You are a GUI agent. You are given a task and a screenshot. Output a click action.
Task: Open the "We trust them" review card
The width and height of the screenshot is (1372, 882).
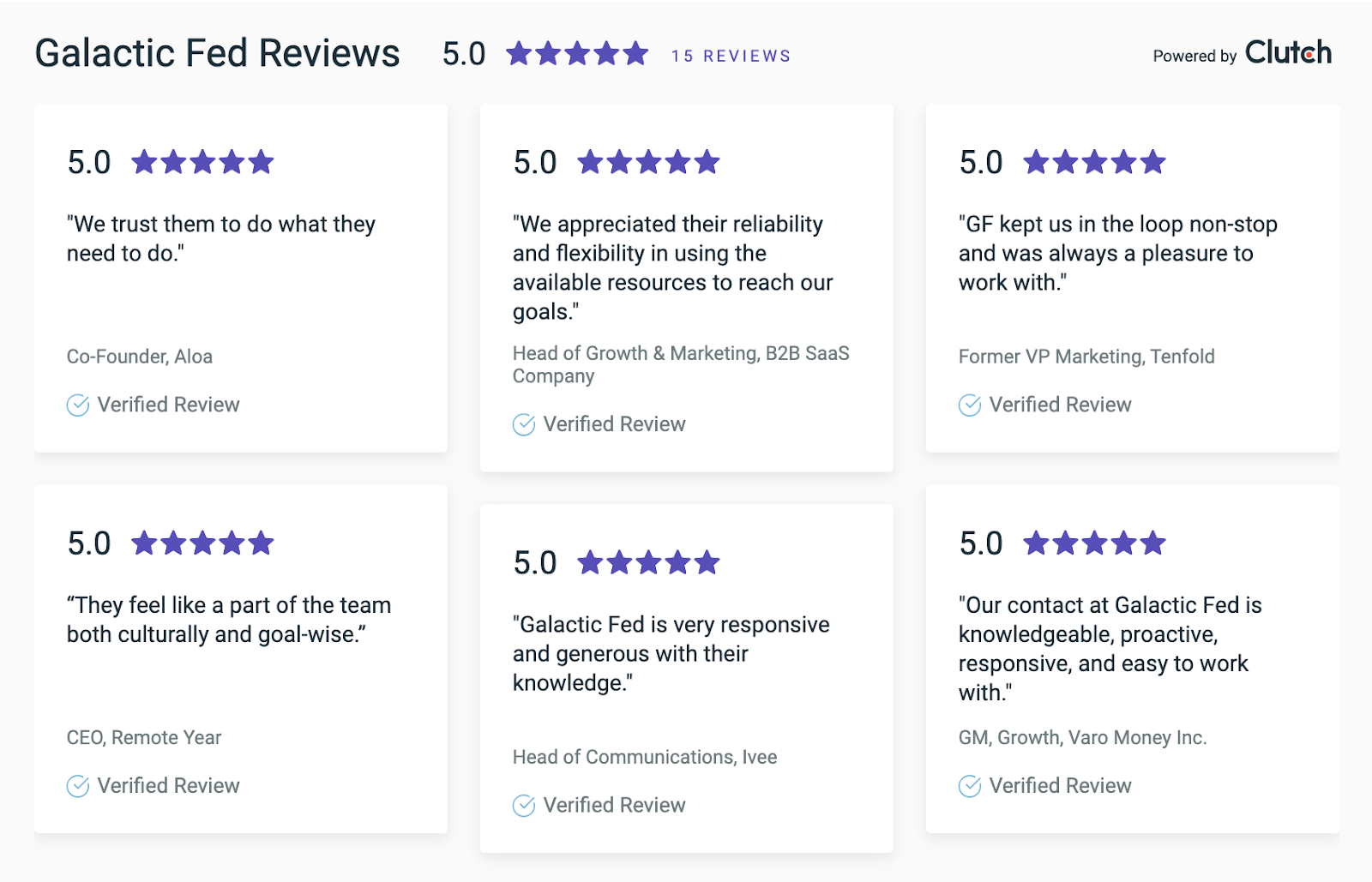[x=241, y=279]
